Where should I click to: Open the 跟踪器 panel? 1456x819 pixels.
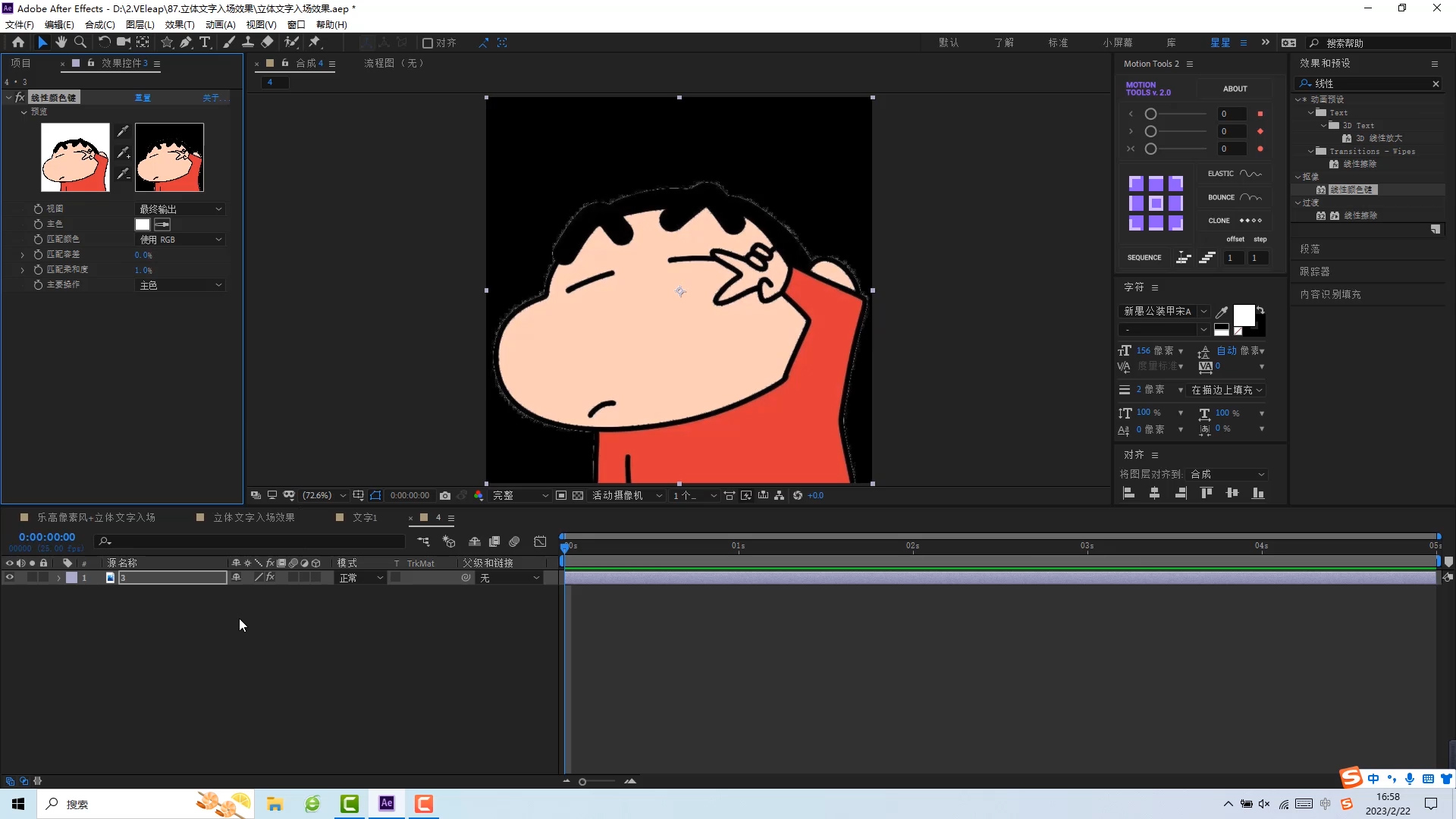pyautogui.click(x=1314, y=271)
